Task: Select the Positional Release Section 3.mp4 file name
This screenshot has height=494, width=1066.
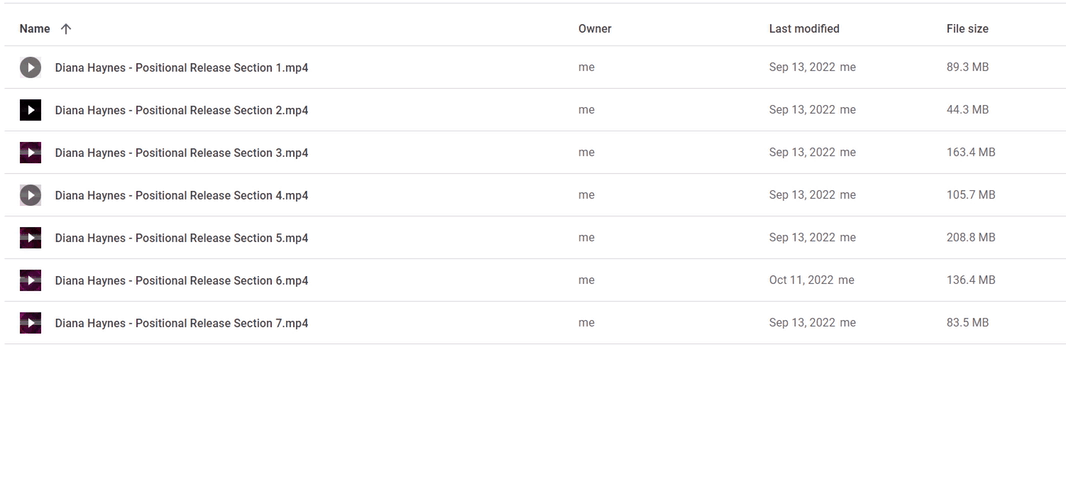Action: click(182, 153)
